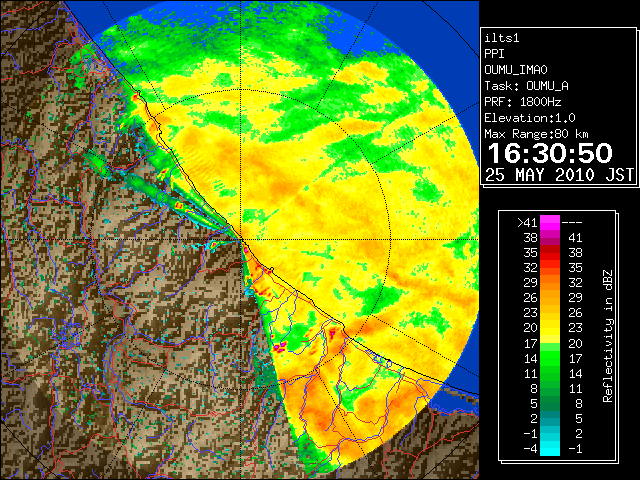Select the OUMU_IMAO site name text
Image resolution: width=640 pixels, height=480 pixels.
click(516, 70)
